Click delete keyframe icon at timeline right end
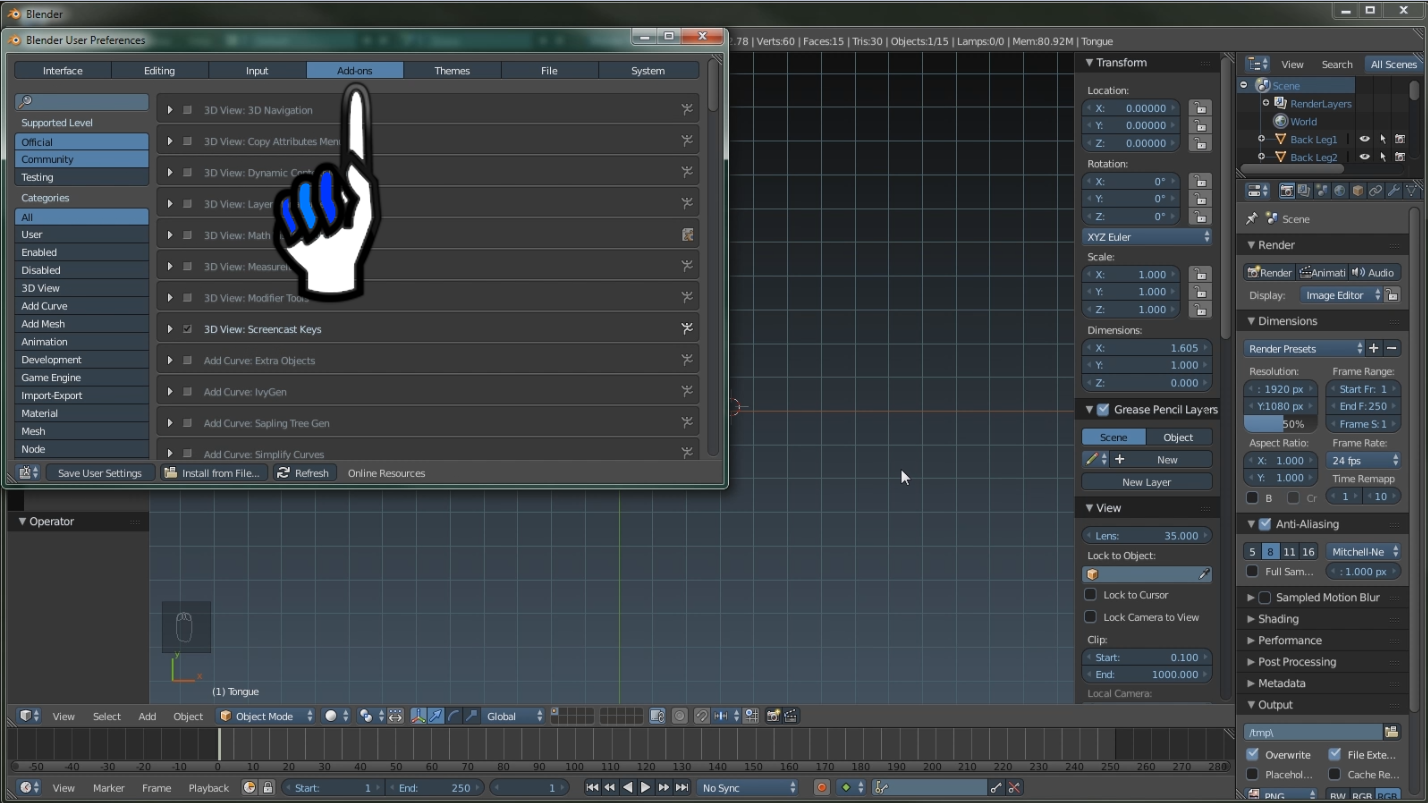The image size is (1428, 803). [1014, 788]
